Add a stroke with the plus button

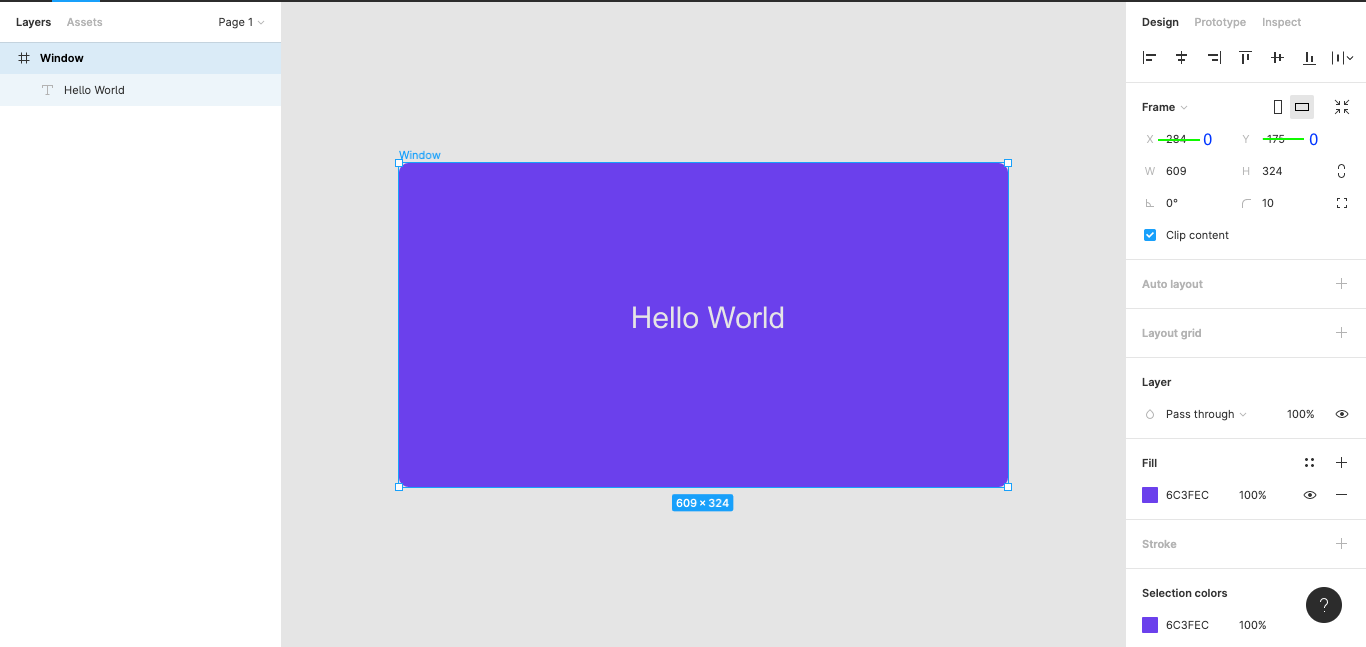[x=1341, y=543]
